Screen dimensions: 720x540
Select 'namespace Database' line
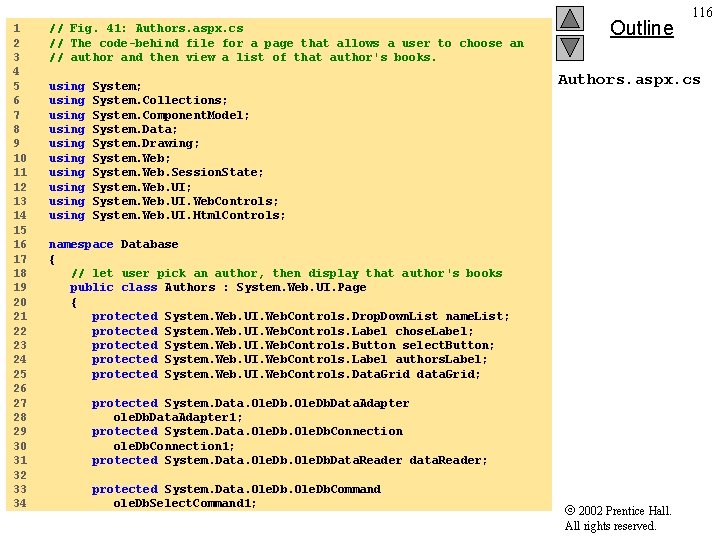(x=113, y=244)
